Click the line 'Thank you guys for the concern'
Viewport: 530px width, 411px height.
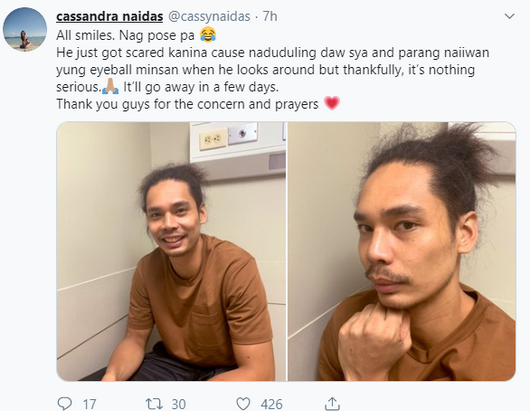point(187,104)
